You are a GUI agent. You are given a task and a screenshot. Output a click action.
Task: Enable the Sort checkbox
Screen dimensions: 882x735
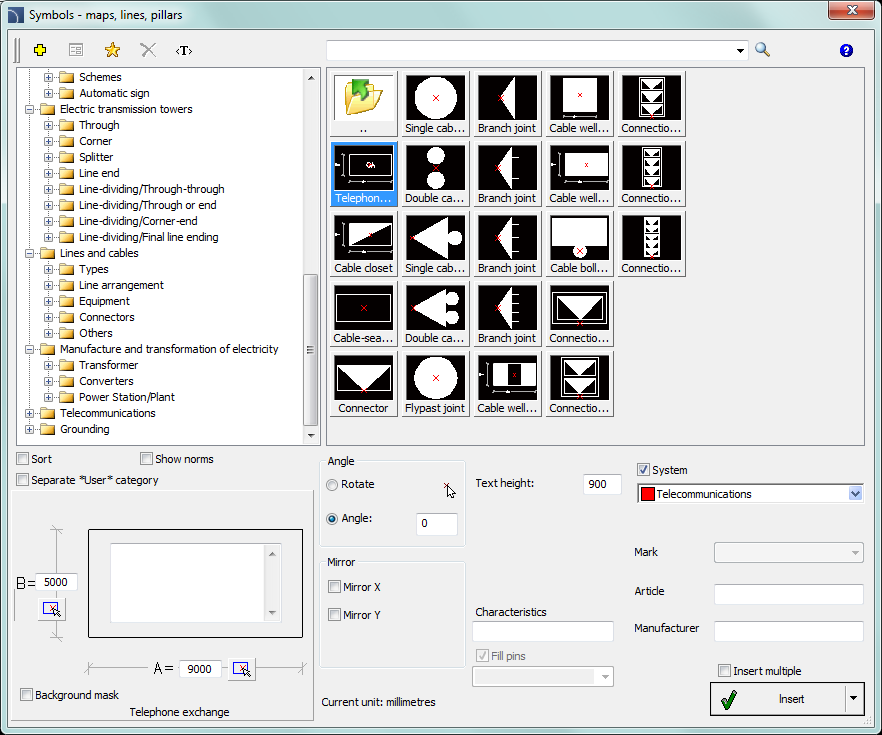23,459
